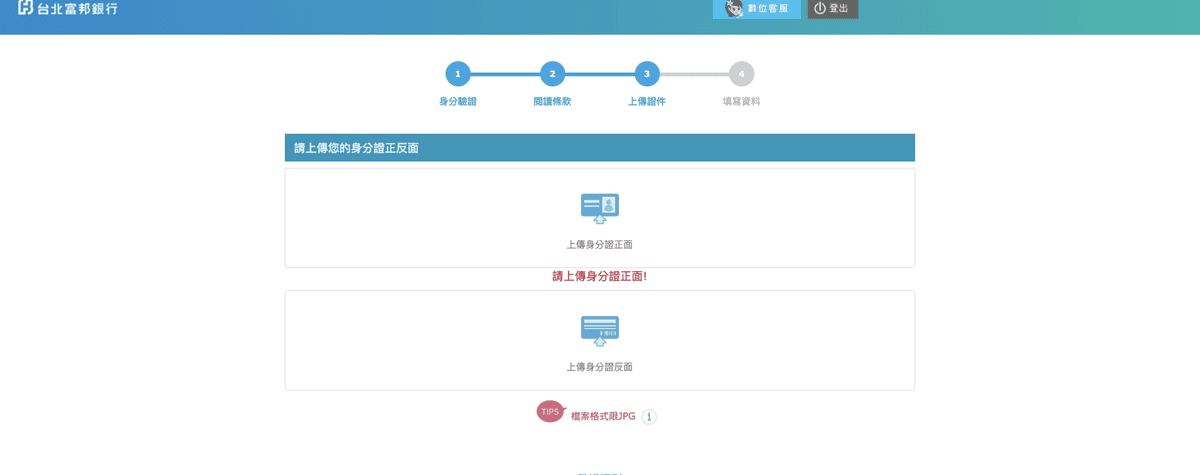Open the 數位客服 digital customer service button
Image resolution: width=1200 pixels, height=475 pixels.
[x=756, y=9]
